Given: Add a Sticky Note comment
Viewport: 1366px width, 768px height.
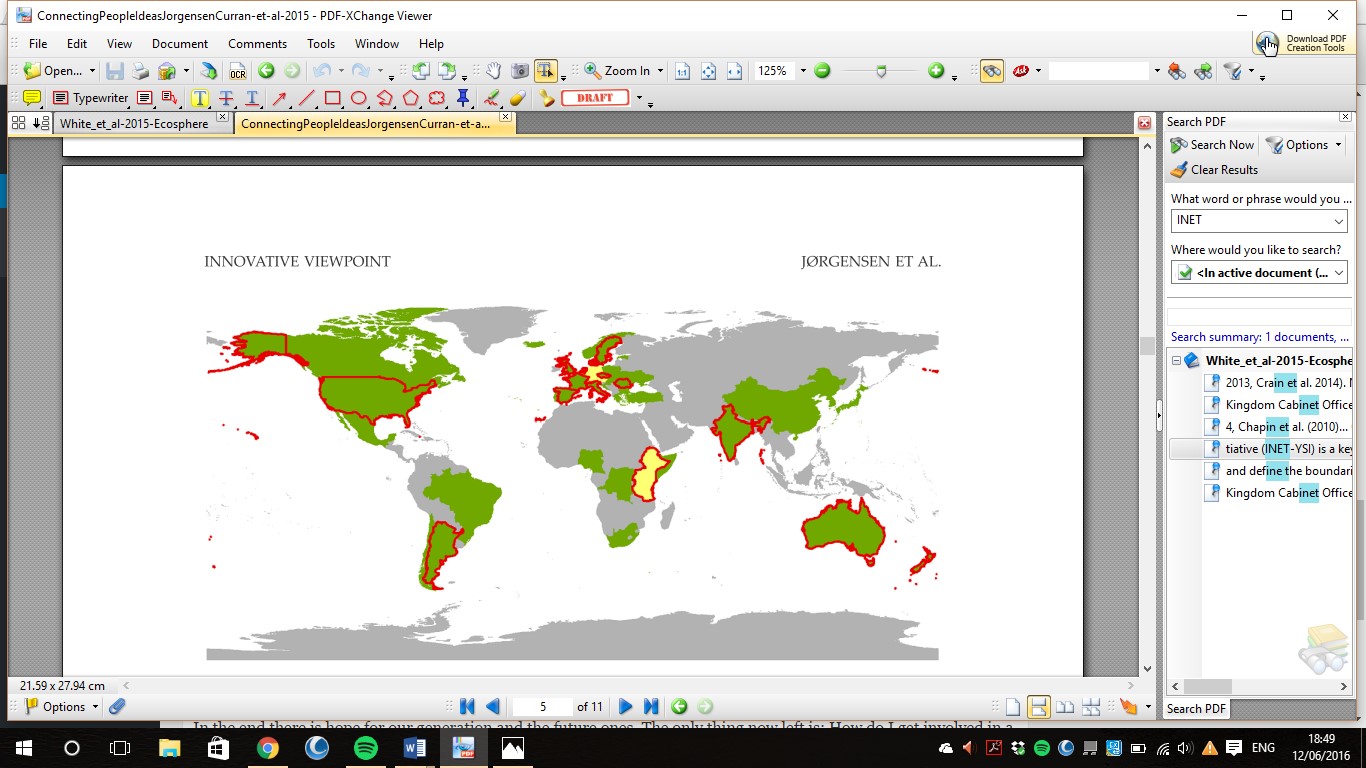Looking at the screenshot, I should (x=32, y=98).
